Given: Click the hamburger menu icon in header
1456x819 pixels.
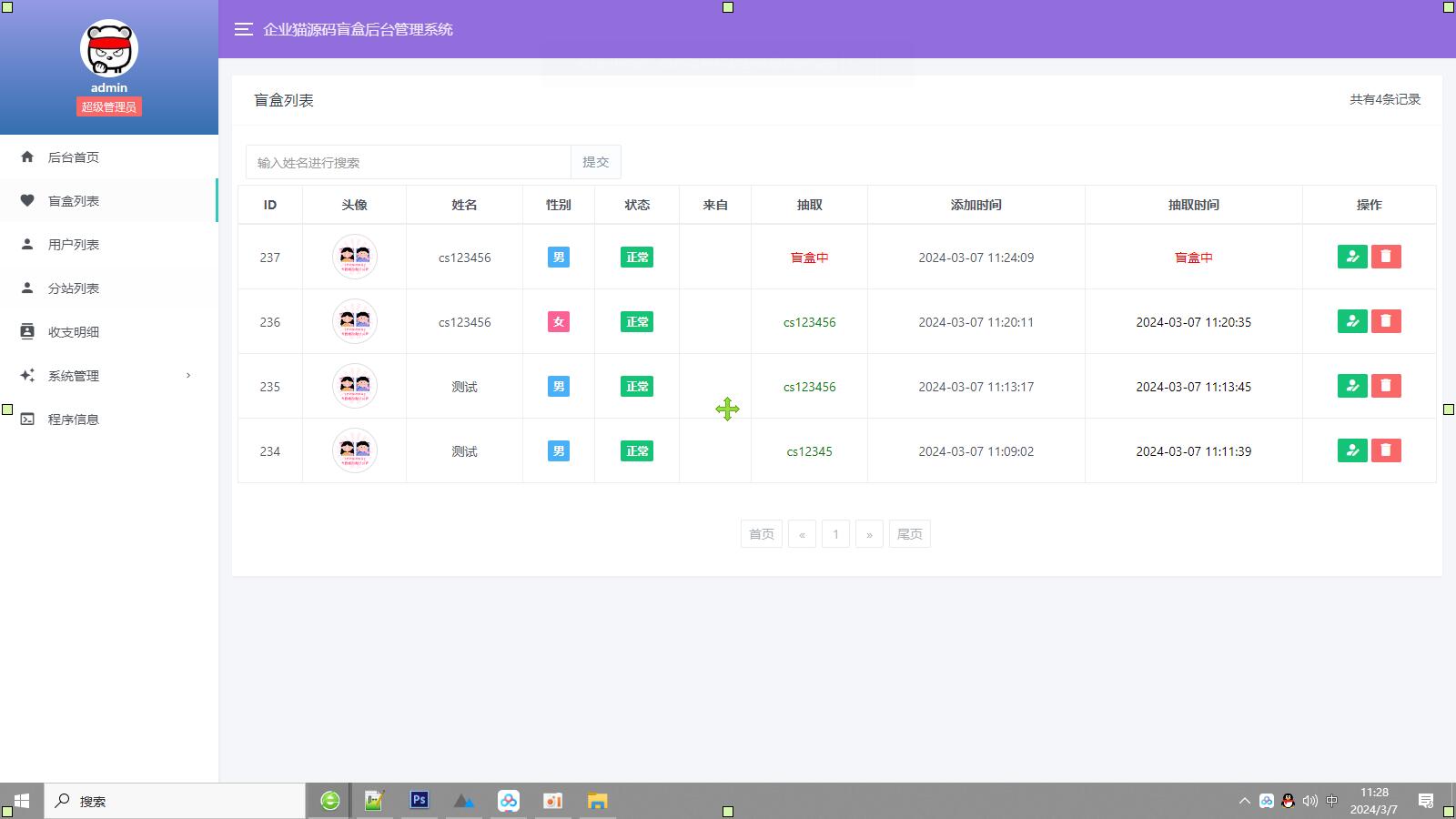Looking at the screenshot, I should click(243, 29).
